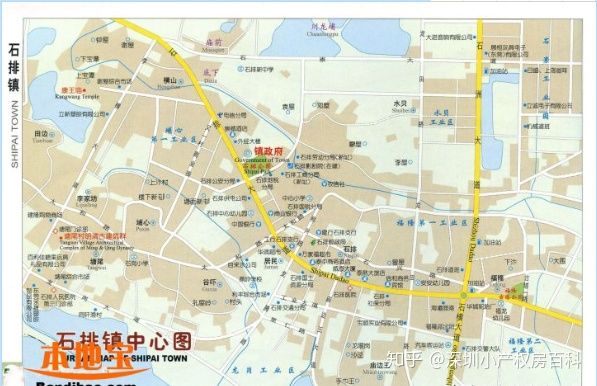Viewport: 597px width, 386px height.
Task: Click the roundabout where Shipai Dadao meets Shizhou Dadao
Action: pos(463,295)
